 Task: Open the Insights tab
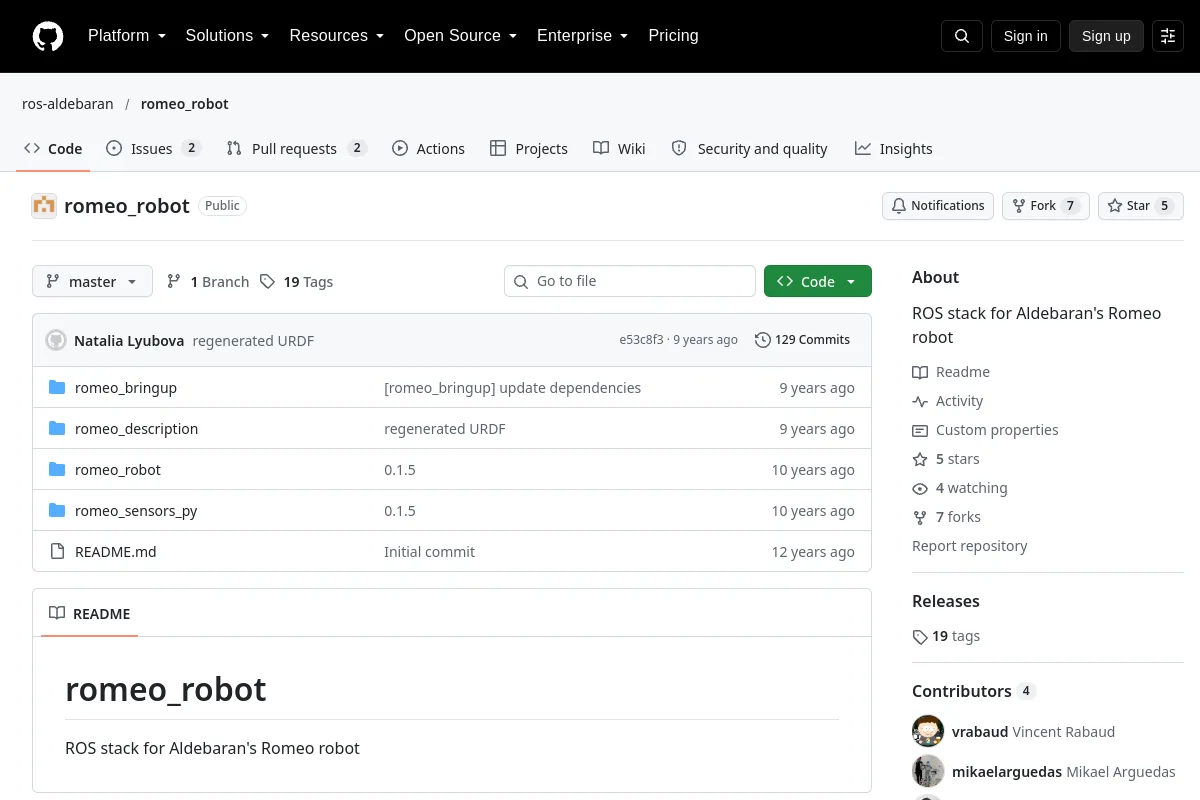(893, 149)
